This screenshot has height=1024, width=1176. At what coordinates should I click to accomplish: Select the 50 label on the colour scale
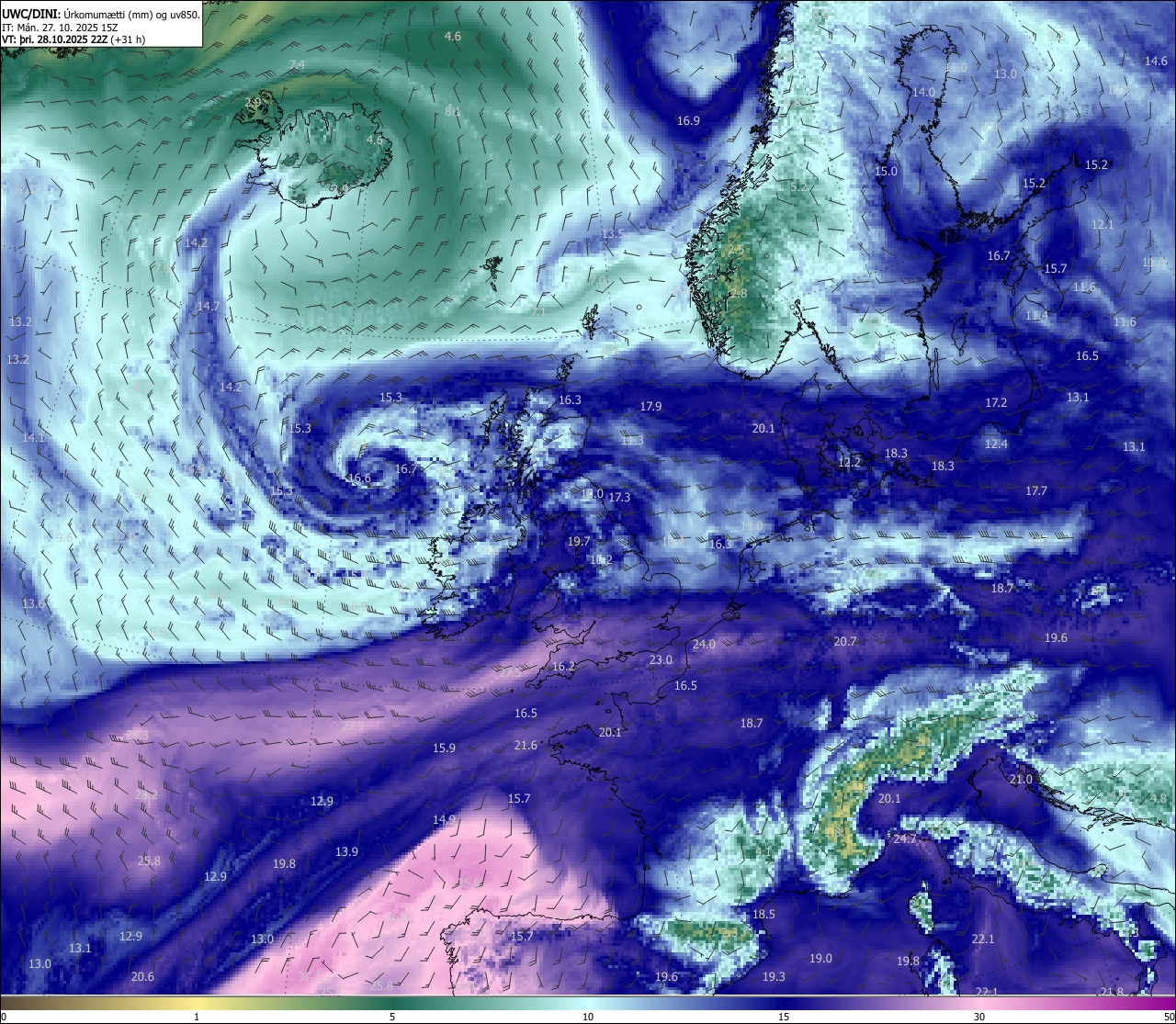pos(1169,1017)
